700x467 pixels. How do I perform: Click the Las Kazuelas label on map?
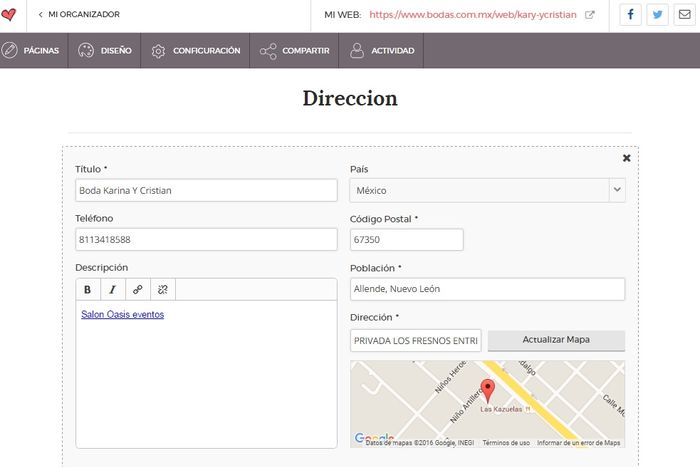coord(501,409)
